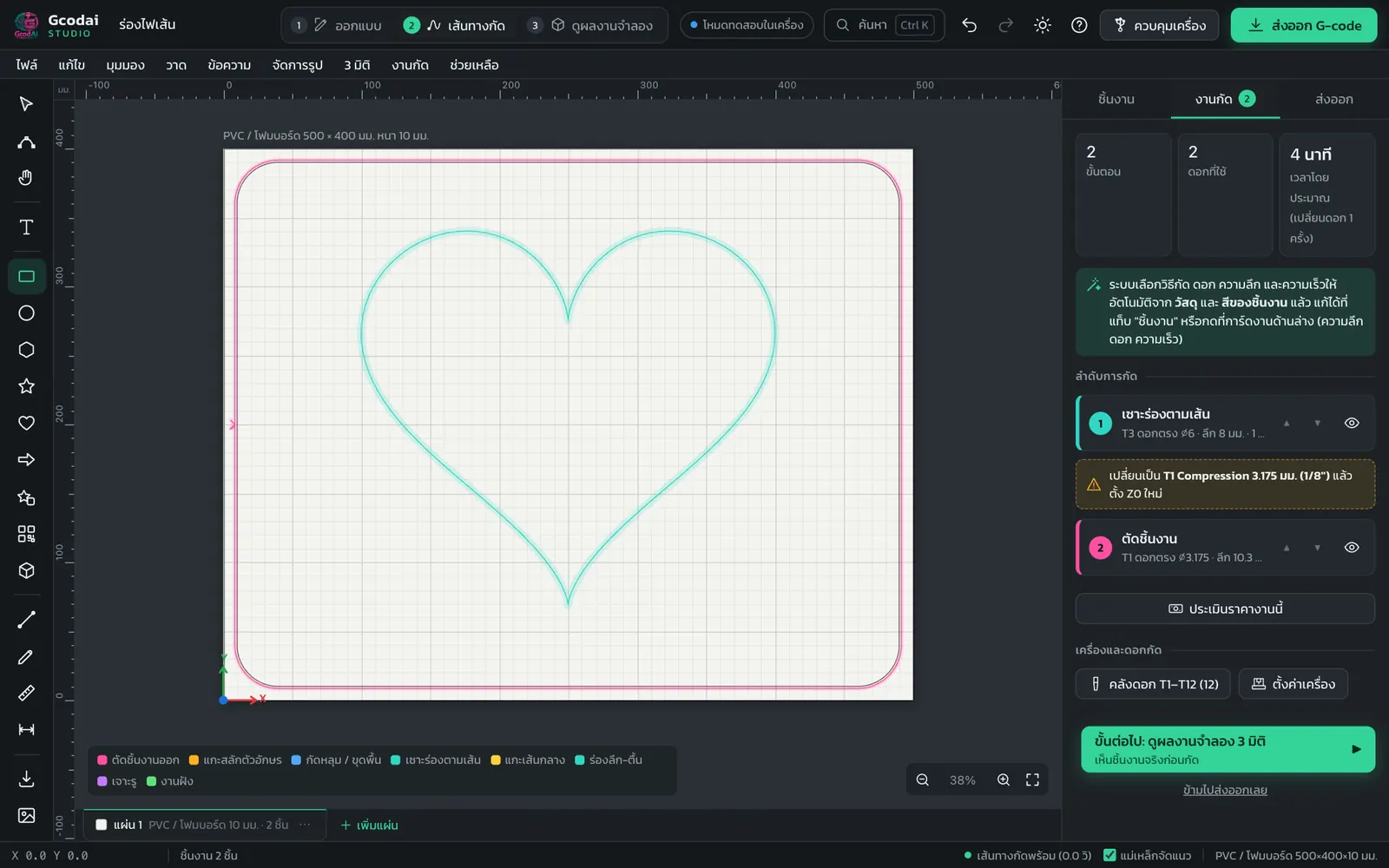
Task: Open the image insert tool
Action: point(26,816)
